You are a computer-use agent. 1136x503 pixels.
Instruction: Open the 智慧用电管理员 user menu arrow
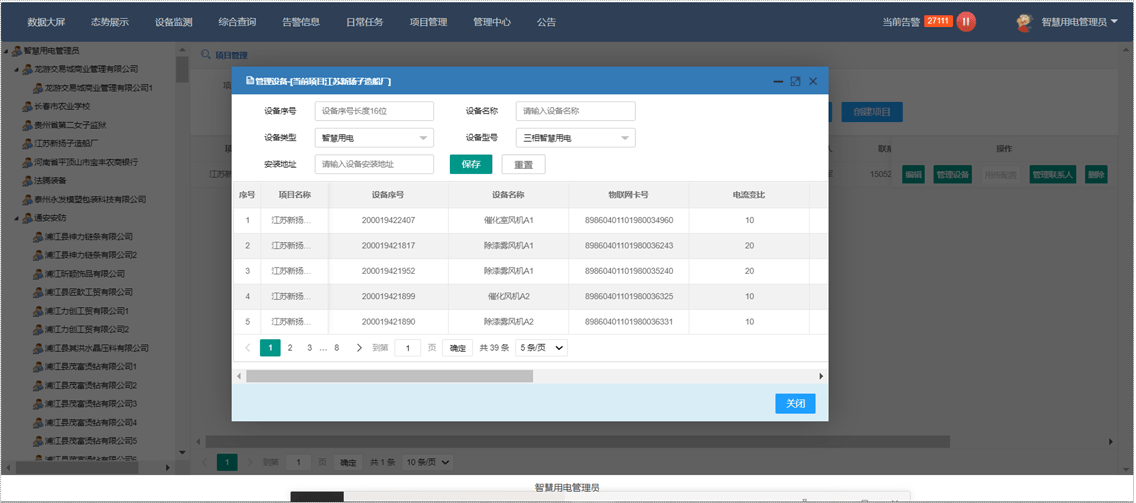point(1123,22)
